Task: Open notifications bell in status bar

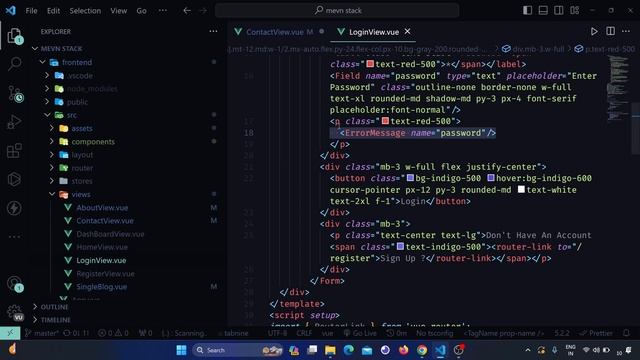Action: coord(627,333)
